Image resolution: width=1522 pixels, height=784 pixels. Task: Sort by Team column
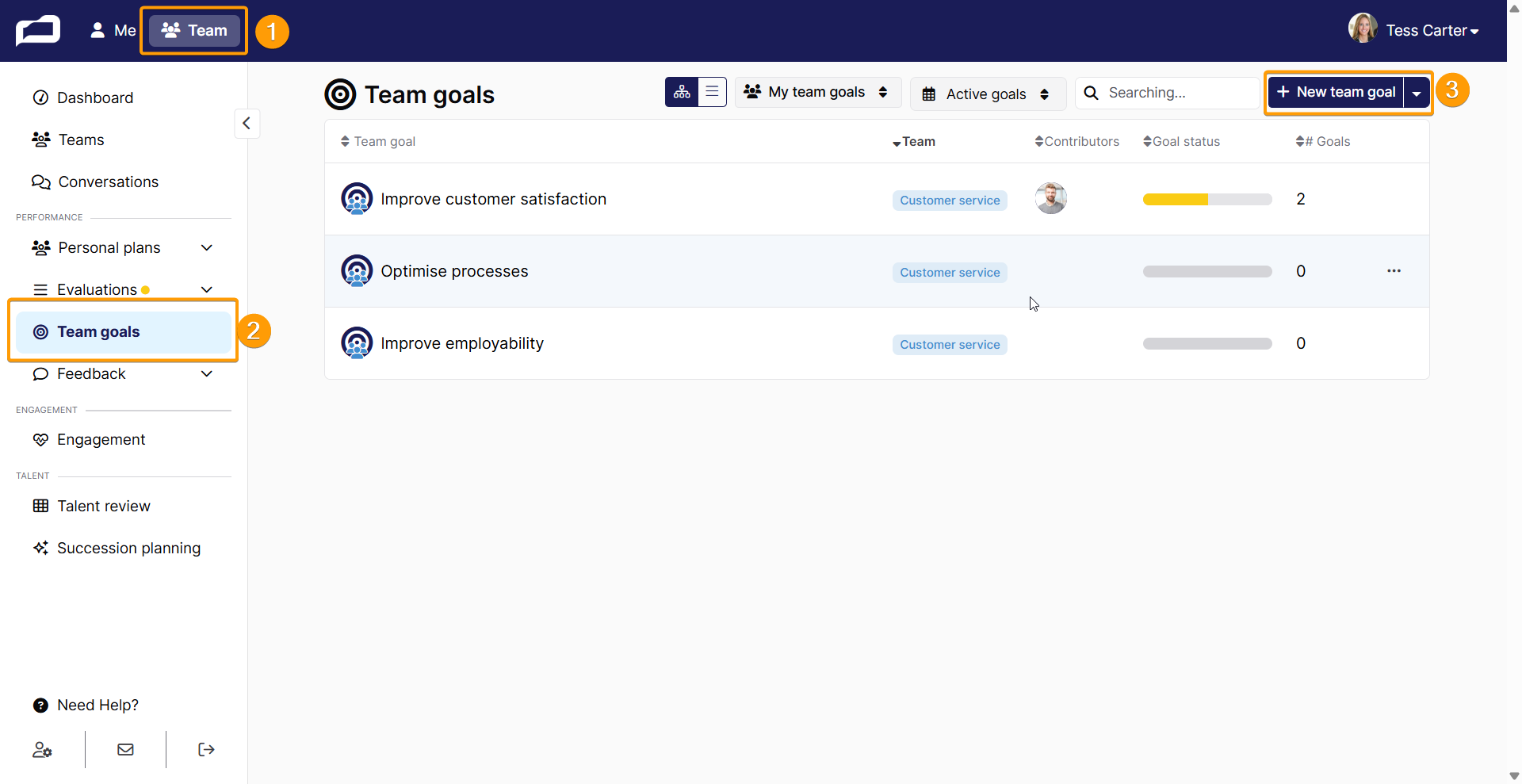click(914, 141)
